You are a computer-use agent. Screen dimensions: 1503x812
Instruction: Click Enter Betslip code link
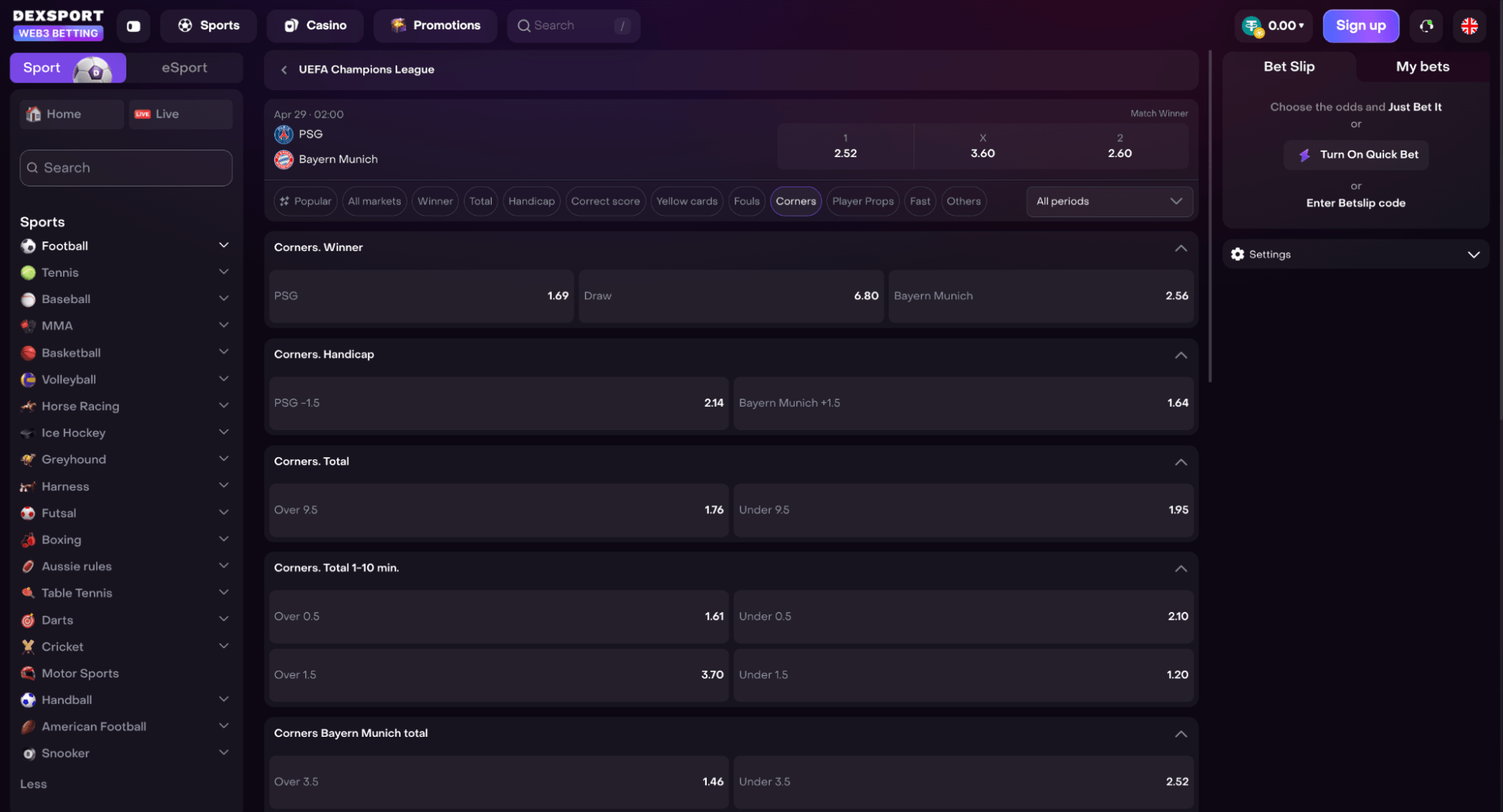click(x=1356, y=203)
